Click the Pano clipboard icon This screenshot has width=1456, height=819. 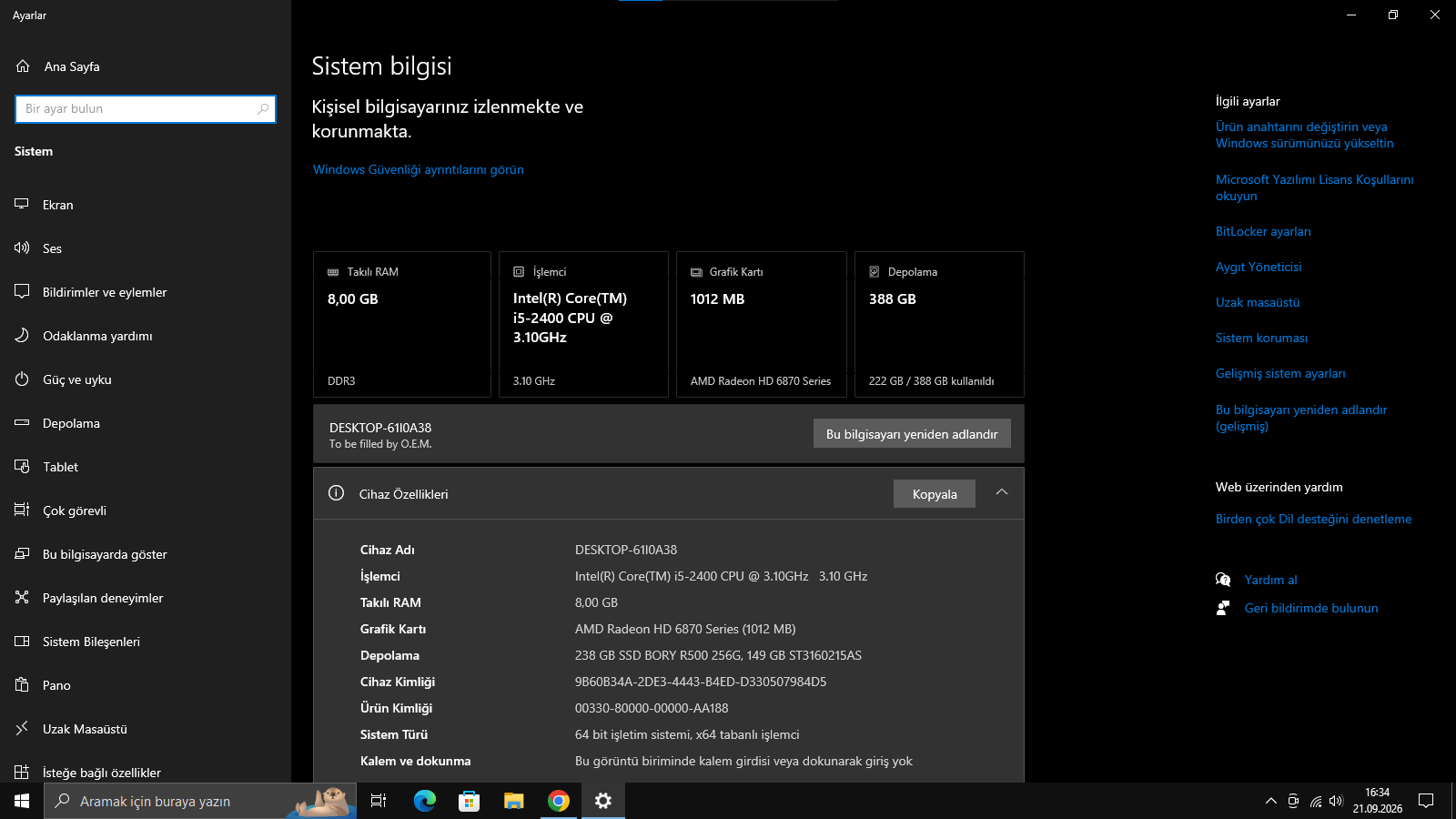coord(22,684)
